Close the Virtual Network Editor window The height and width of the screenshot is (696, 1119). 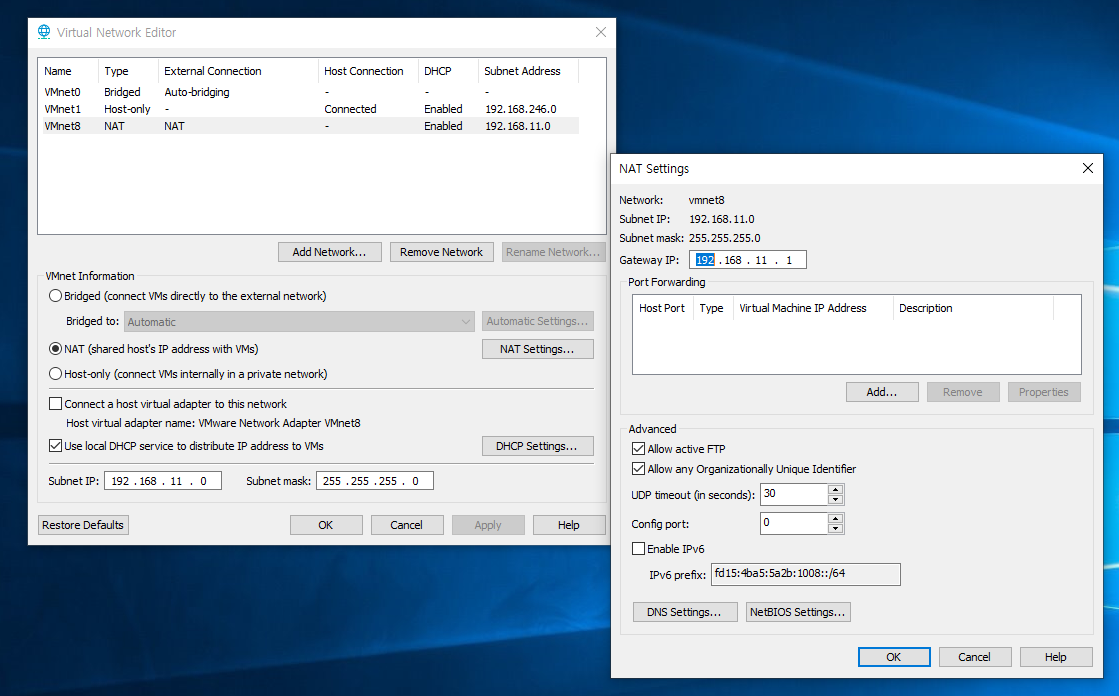(601, 32)
